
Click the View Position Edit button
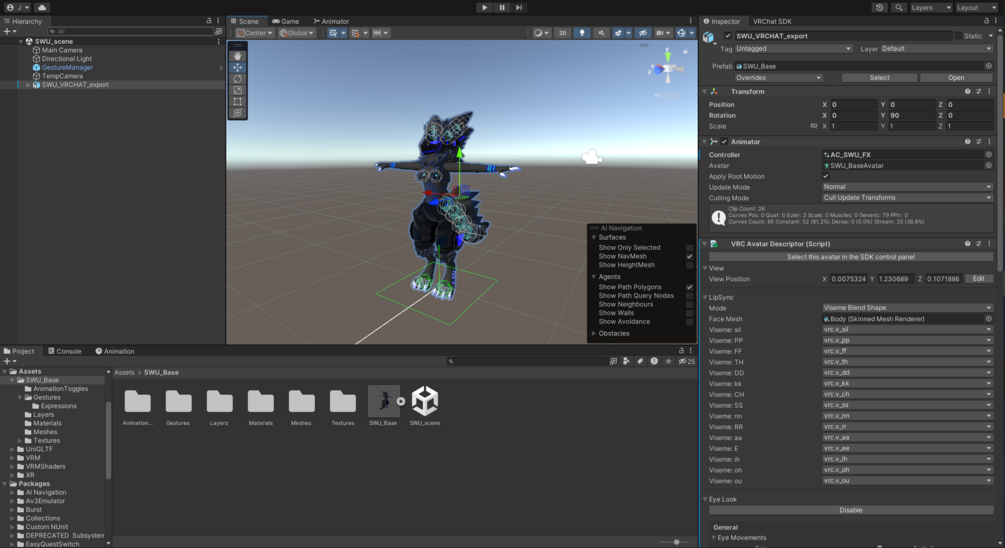click(978, 279)
